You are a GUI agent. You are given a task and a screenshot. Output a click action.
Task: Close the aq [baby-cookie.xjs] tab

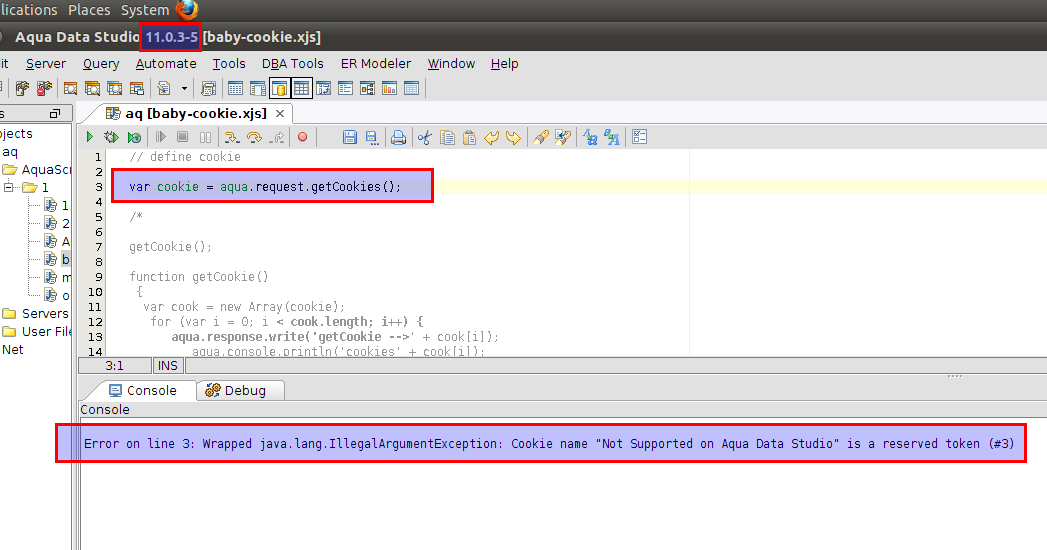(280, 113)
